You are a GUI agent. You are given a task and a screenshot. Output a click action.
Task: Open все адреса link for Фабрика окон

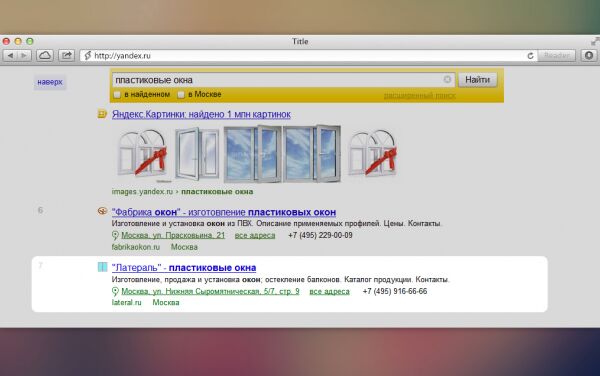point(255,235)
